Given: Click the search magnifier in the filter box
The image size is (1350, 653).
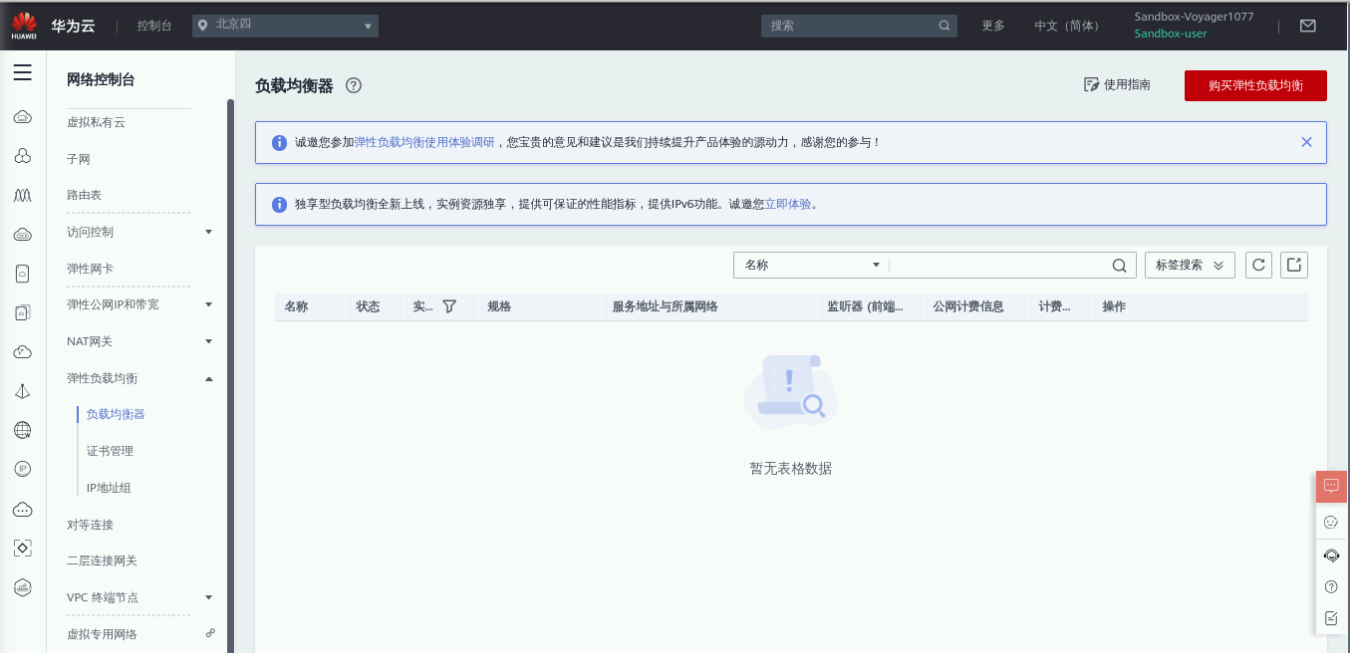Looking at the screenshot, I should (x=1119, y=266).
